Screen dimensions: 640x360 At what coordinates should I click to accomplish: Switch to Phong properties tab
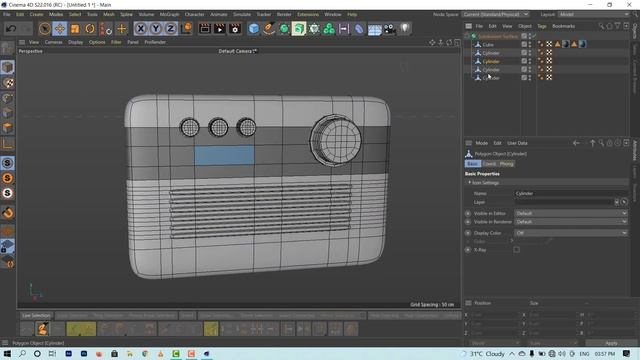(x=507, y=164)
